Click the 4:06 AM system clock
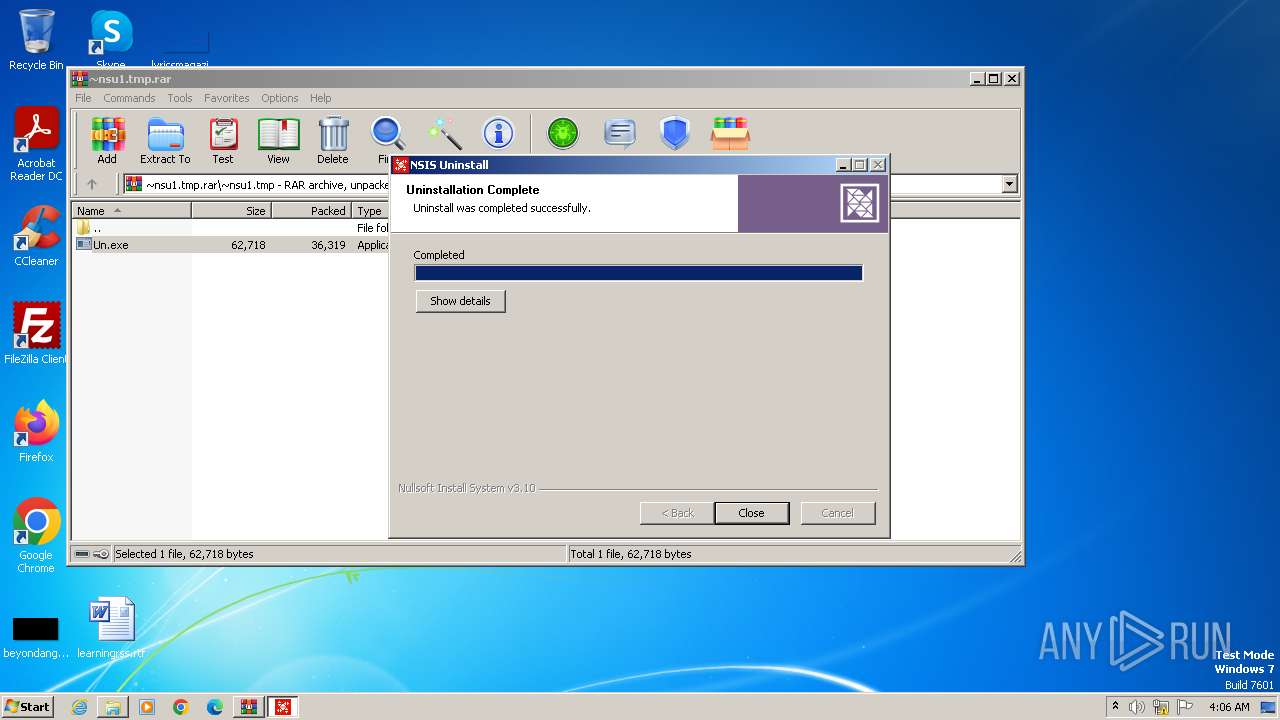 pyautogui.click(x=1229, y=707)
